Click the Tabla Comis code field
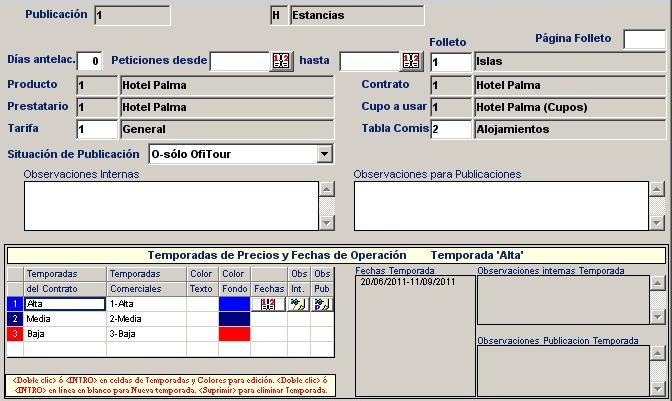Image resolution: width=672 pixels, height=401 pixels. [x=451, y=129]
